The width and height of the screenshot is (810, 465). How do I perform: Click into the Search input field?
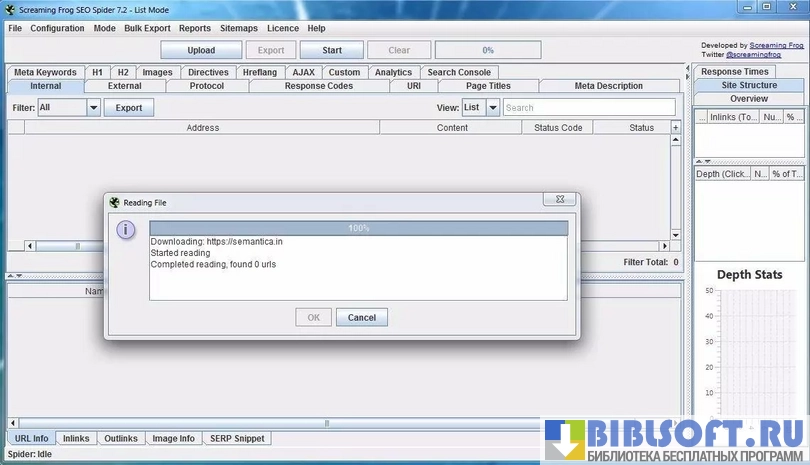click(588, 108)
